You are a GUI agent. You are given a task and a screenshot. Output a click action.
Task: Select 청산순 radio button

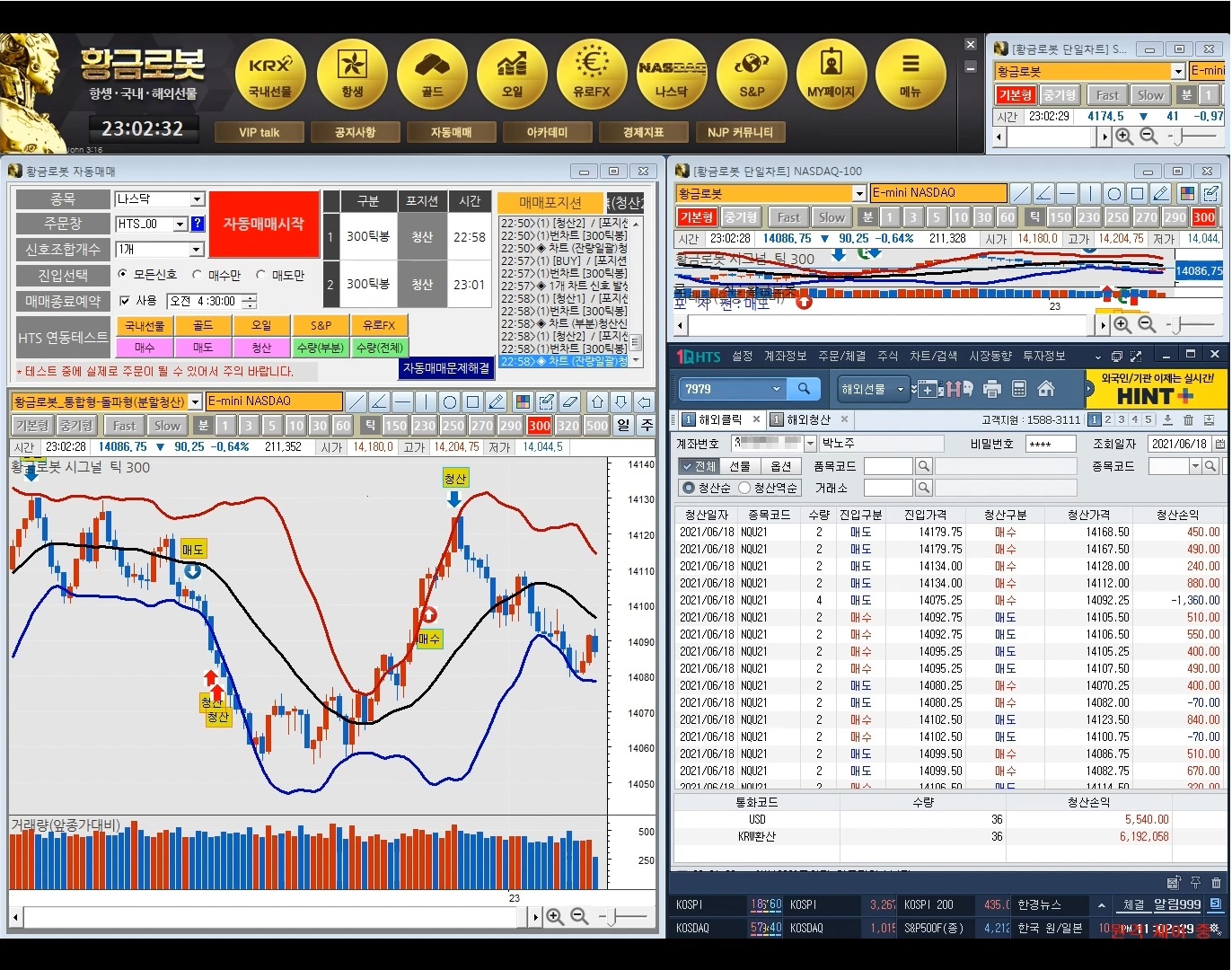point(689,488)
